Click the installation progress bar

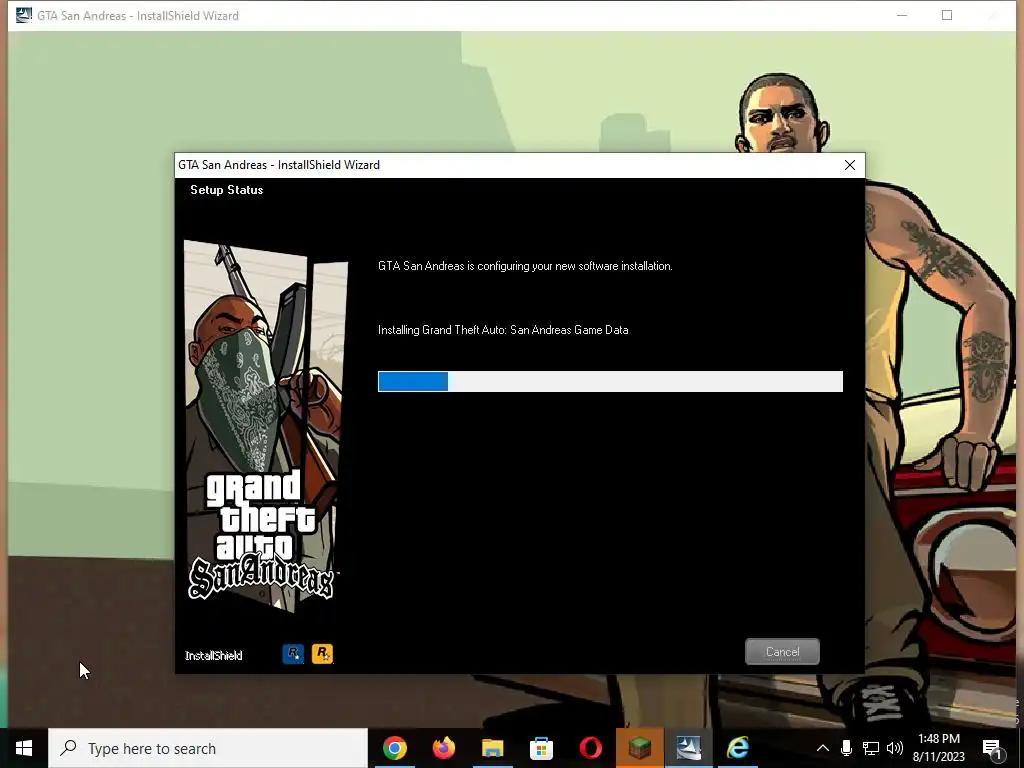click(x=610, y=381)
